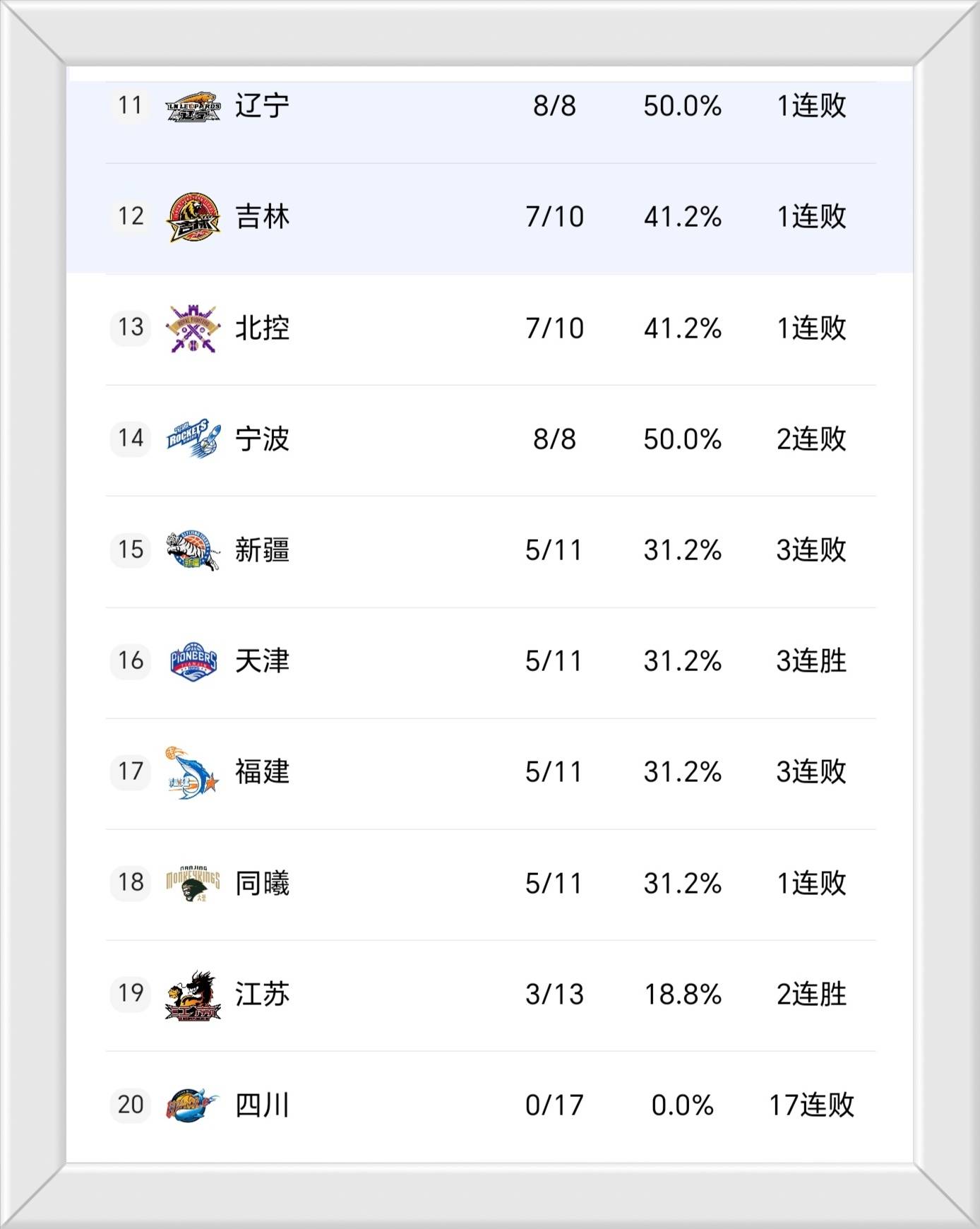This screenshot has width=980, height=1229.
Task: Open the 吉林 team name
Action: pos(262,217)
